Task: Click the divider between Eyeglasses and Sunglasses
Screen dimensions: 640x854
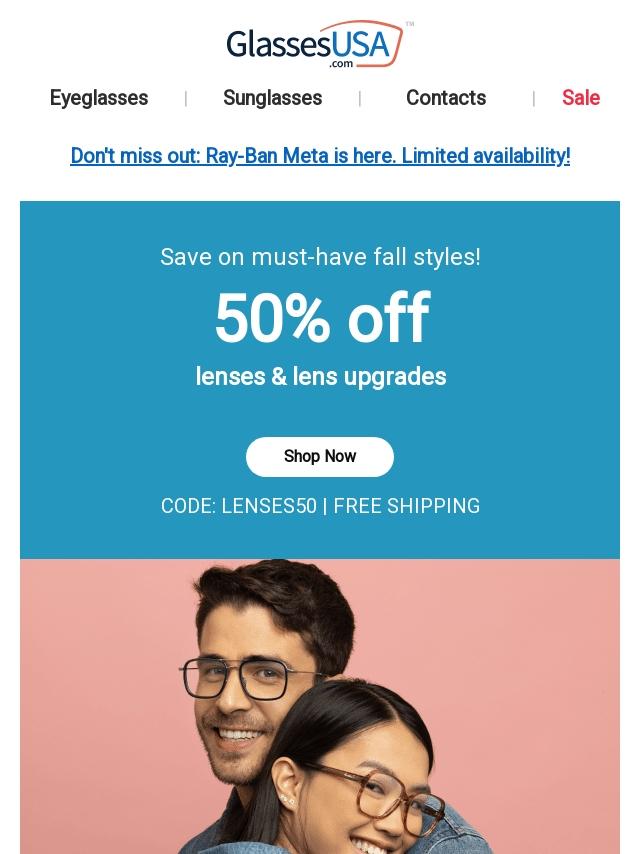Action: (x=186, y=98)
